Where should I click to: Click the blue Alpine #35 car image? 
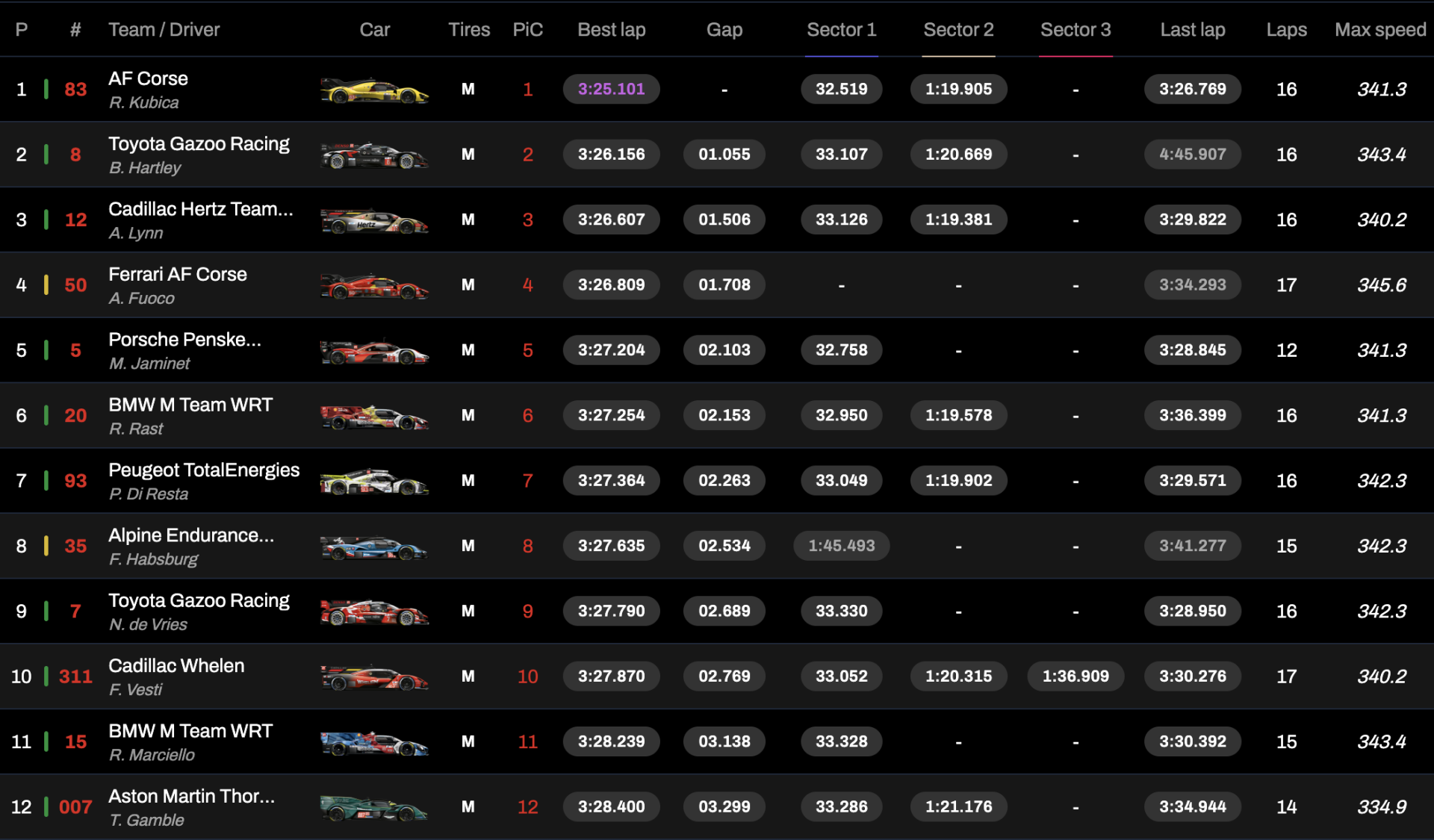[x=374, y=547]
